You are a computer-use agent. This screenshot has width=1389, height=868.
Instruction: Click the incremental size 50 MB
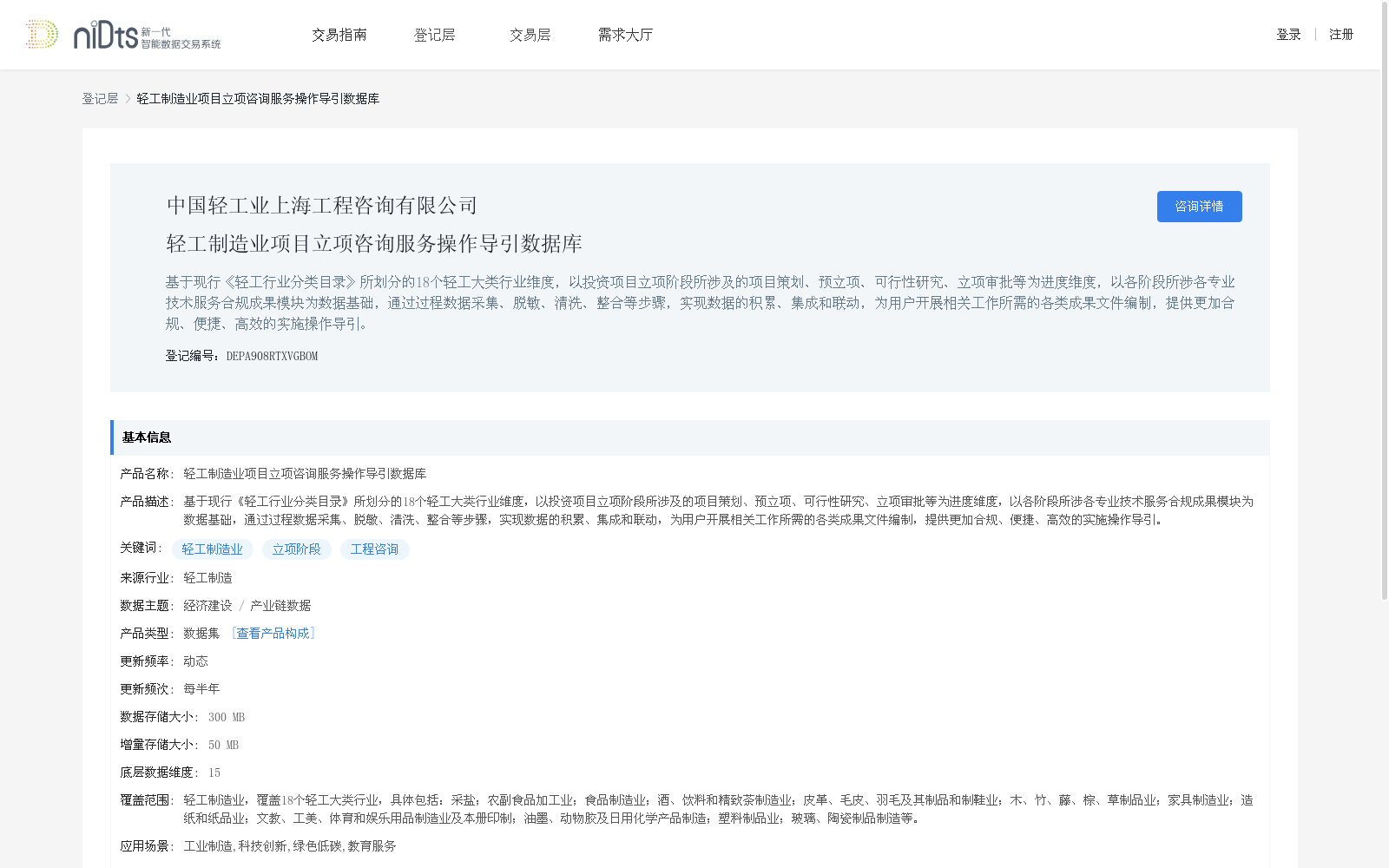pos(223,745)
